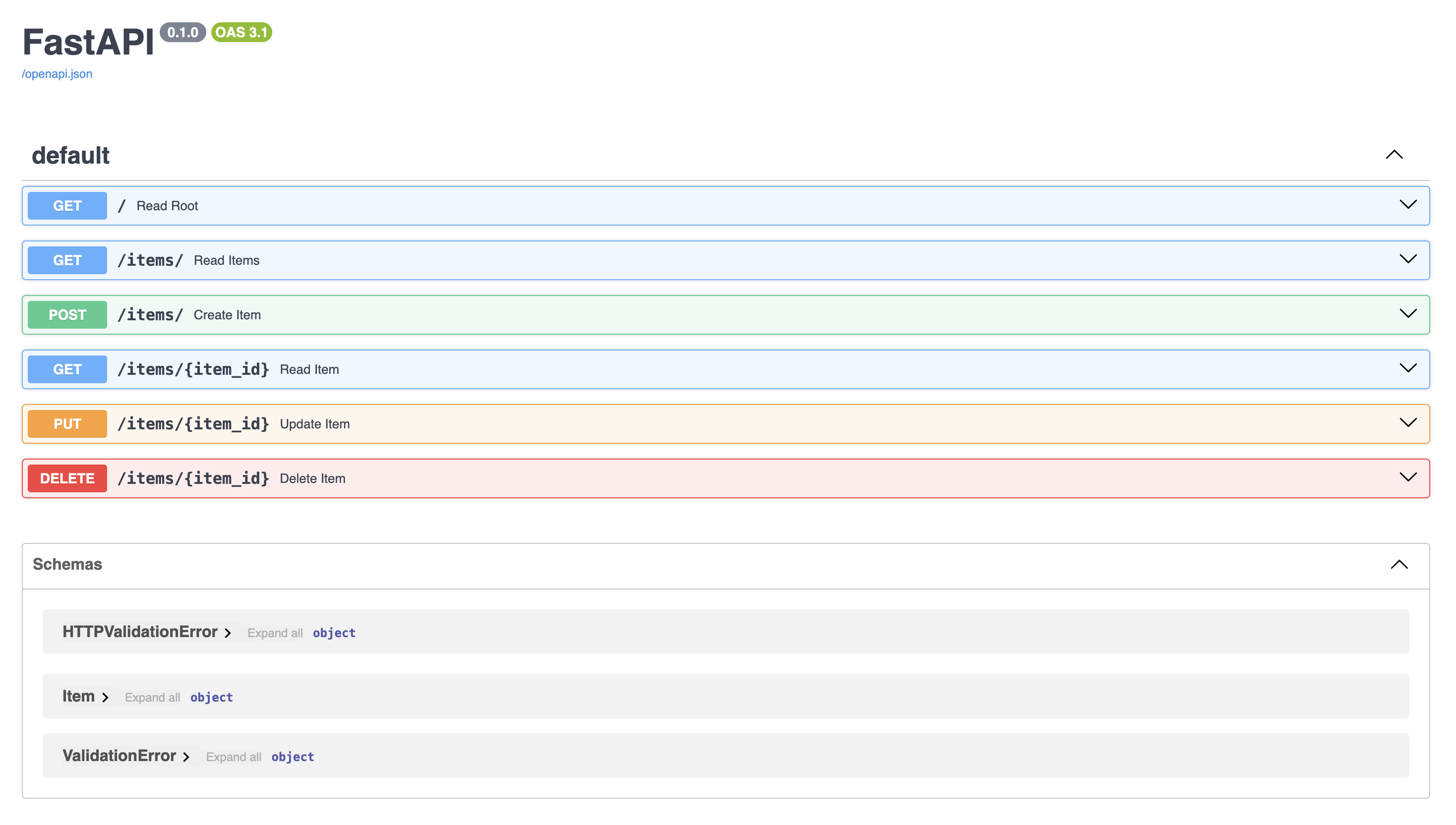Image resolution: width=1456 pixels, height=825 pixels.
Task: Select the default API section tab
Action: pos(70,155)
